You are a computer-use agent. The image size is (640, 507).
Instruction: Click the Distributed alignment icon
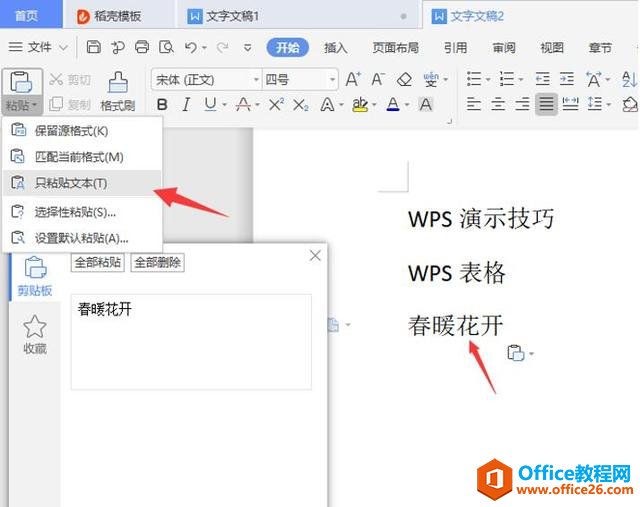click(x=570, y=104)
